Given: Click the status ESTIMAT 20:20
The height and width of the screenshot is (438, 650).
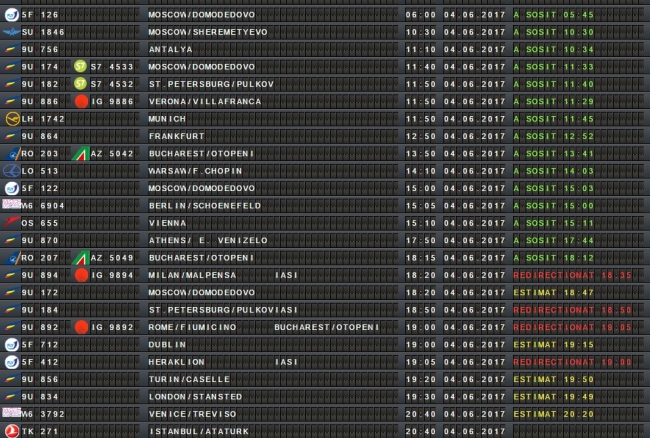Looking at the screenshot, I should point(554,414).
